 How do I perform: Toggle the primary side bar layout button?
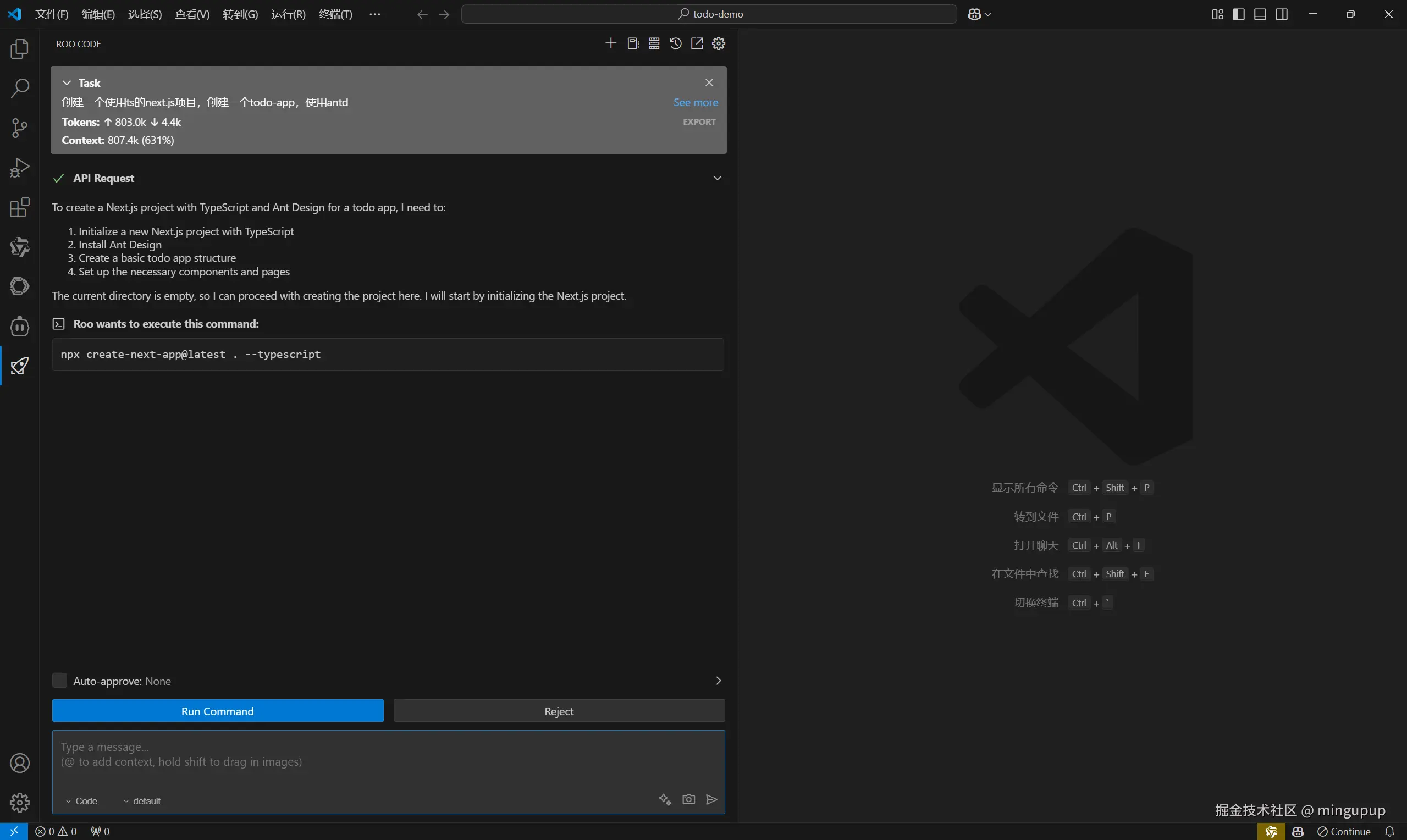click(1238, 14)
